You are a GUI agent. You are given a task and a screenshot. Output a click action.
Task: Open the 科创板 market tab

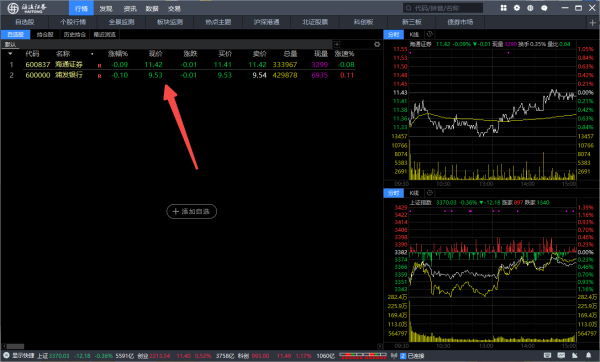tap(363, 22)
